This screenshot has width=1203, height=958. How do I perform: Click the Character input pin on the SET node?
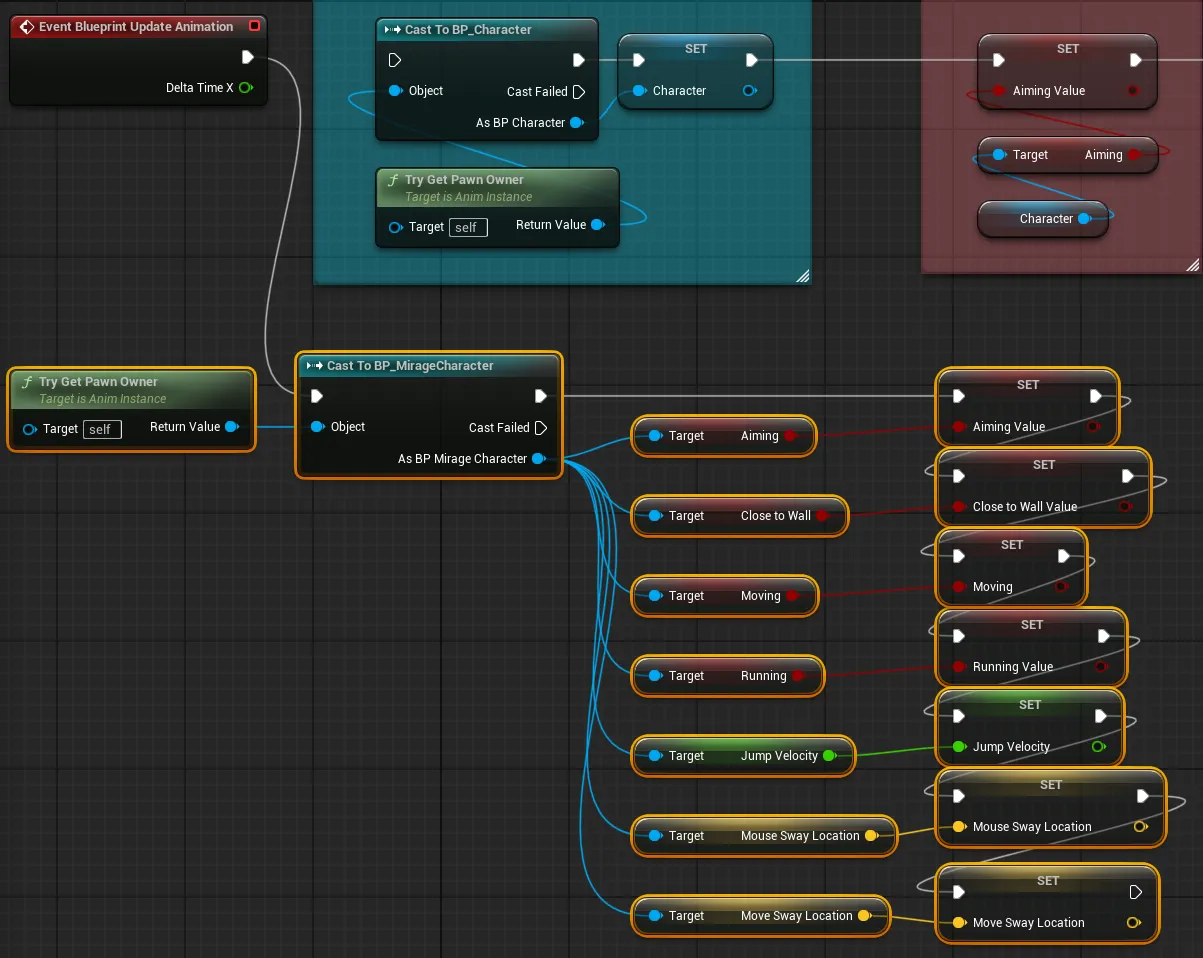coord(638,91)
